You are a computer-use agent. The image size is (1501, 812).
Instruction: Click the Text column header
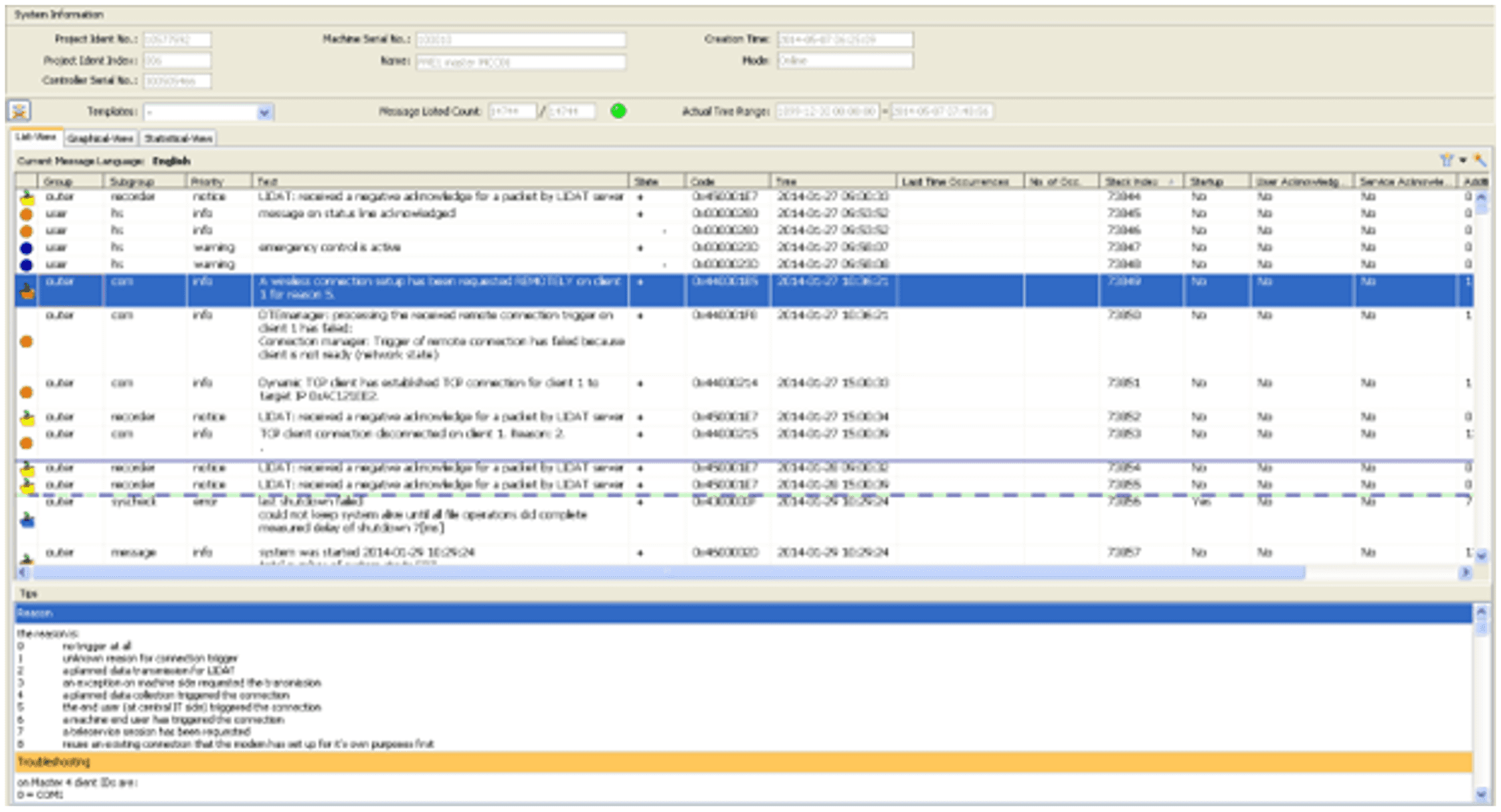(440, 181)
